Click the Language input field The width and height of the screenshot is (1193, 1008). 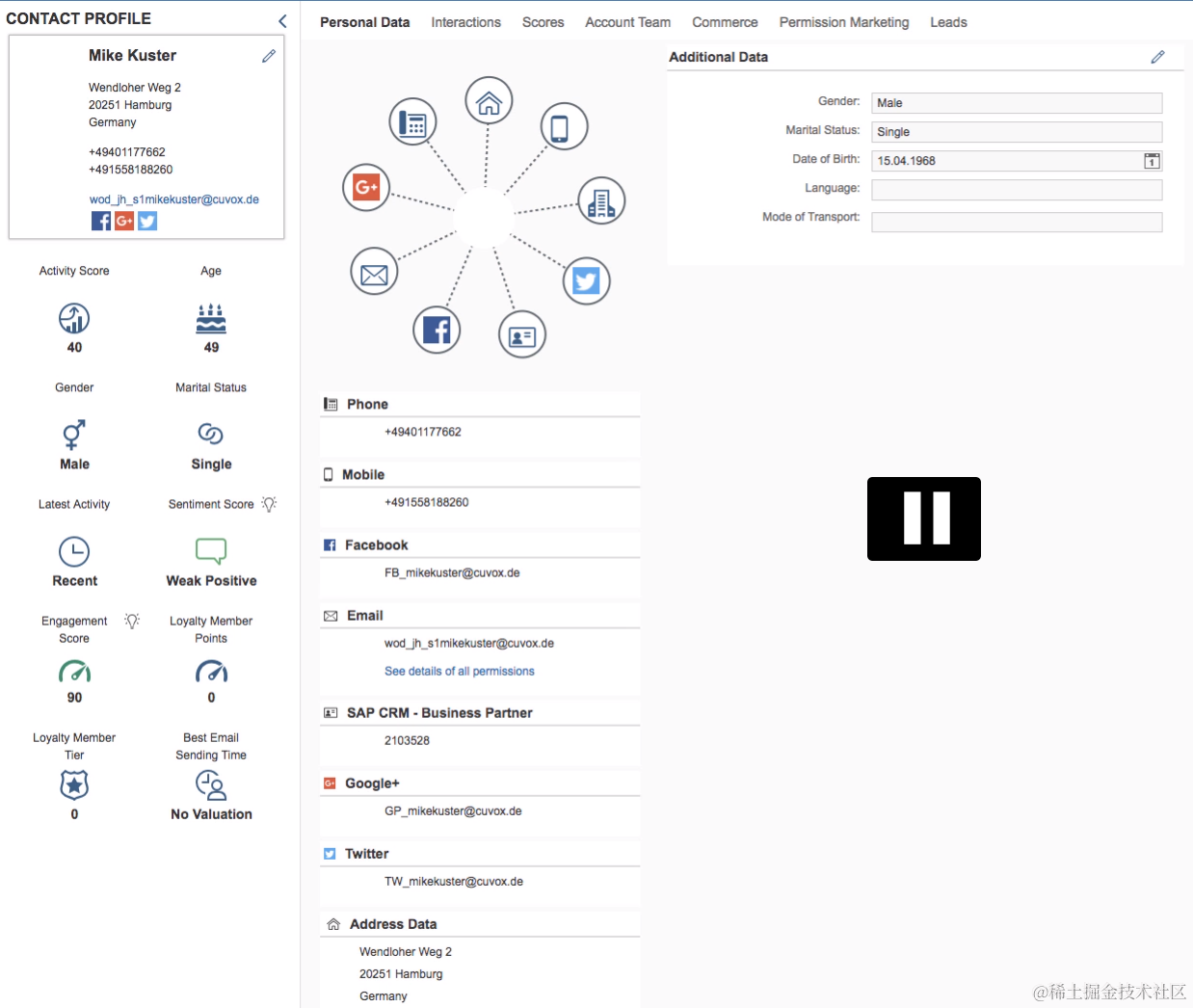(x=1017, y=190)
